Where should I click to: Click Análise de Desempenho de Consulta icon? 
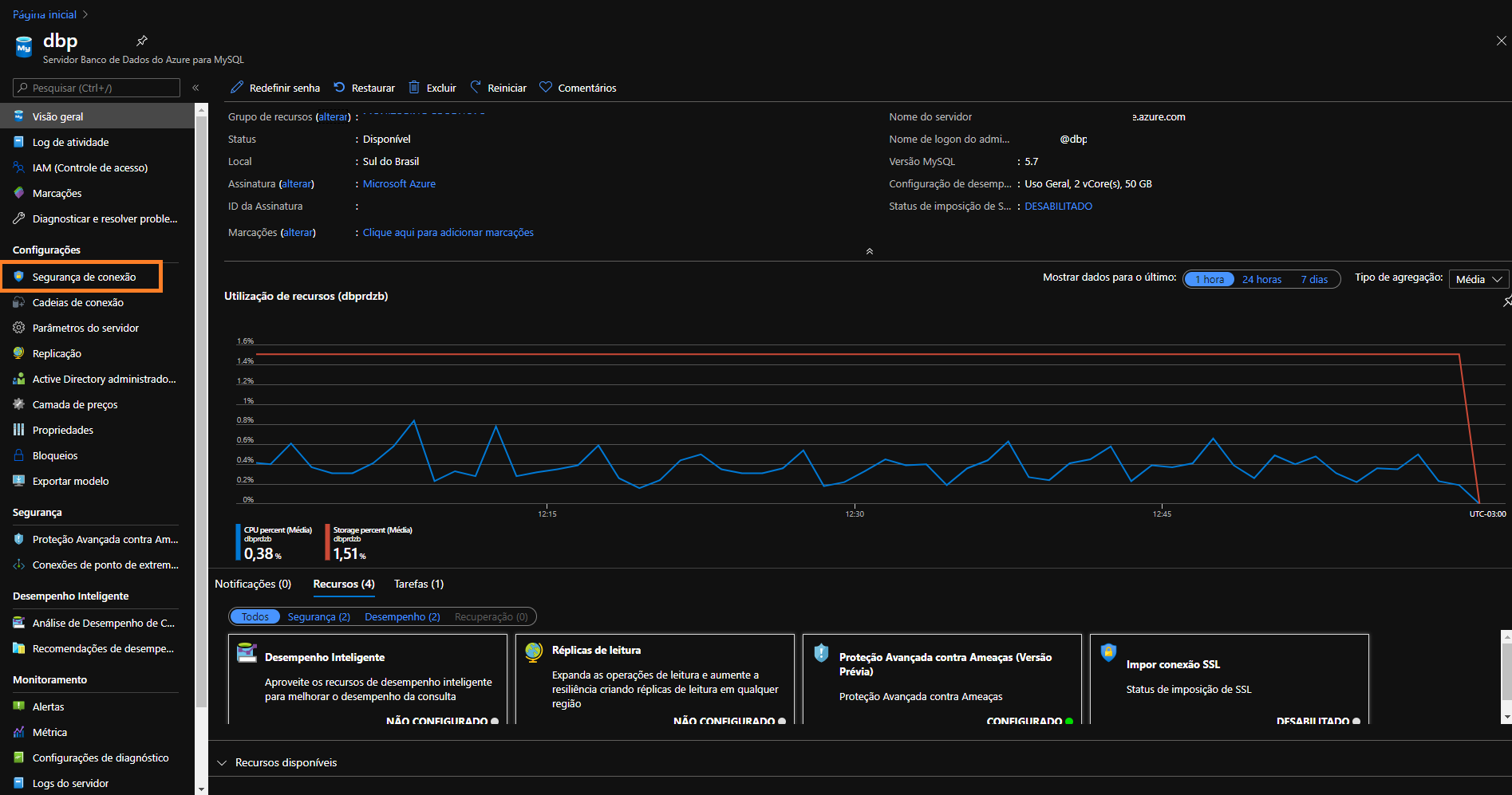(x=19, y=623)
